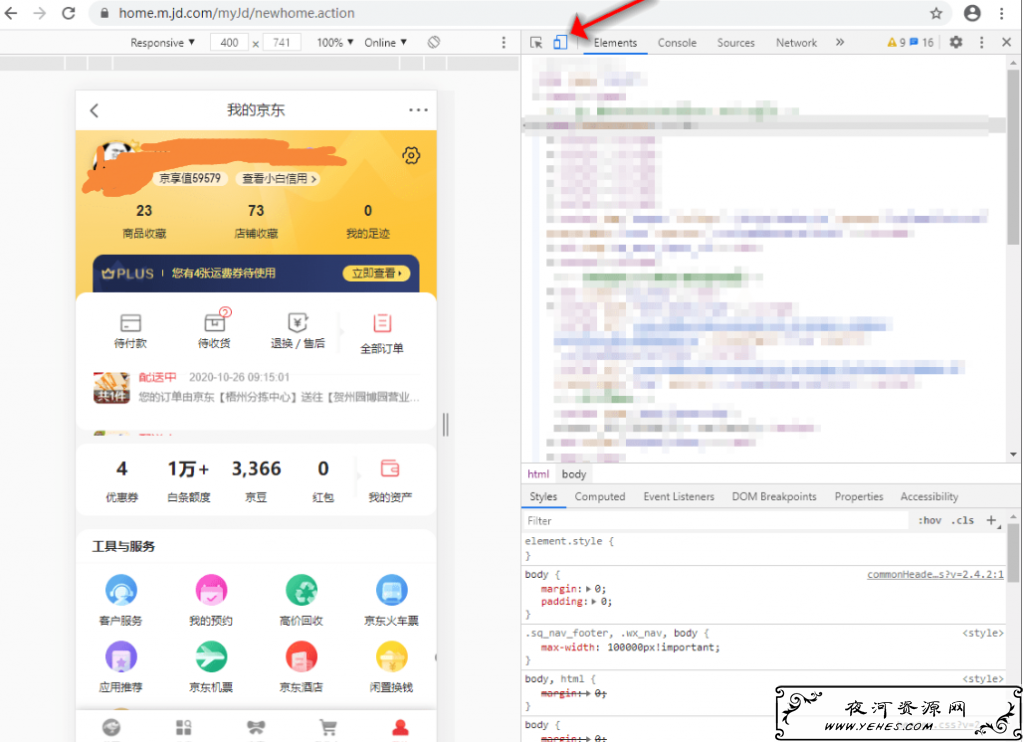This screenshot has width=1024, height=742.
Task: Show more DevTools tabs chevron
Action: point(840,42)
